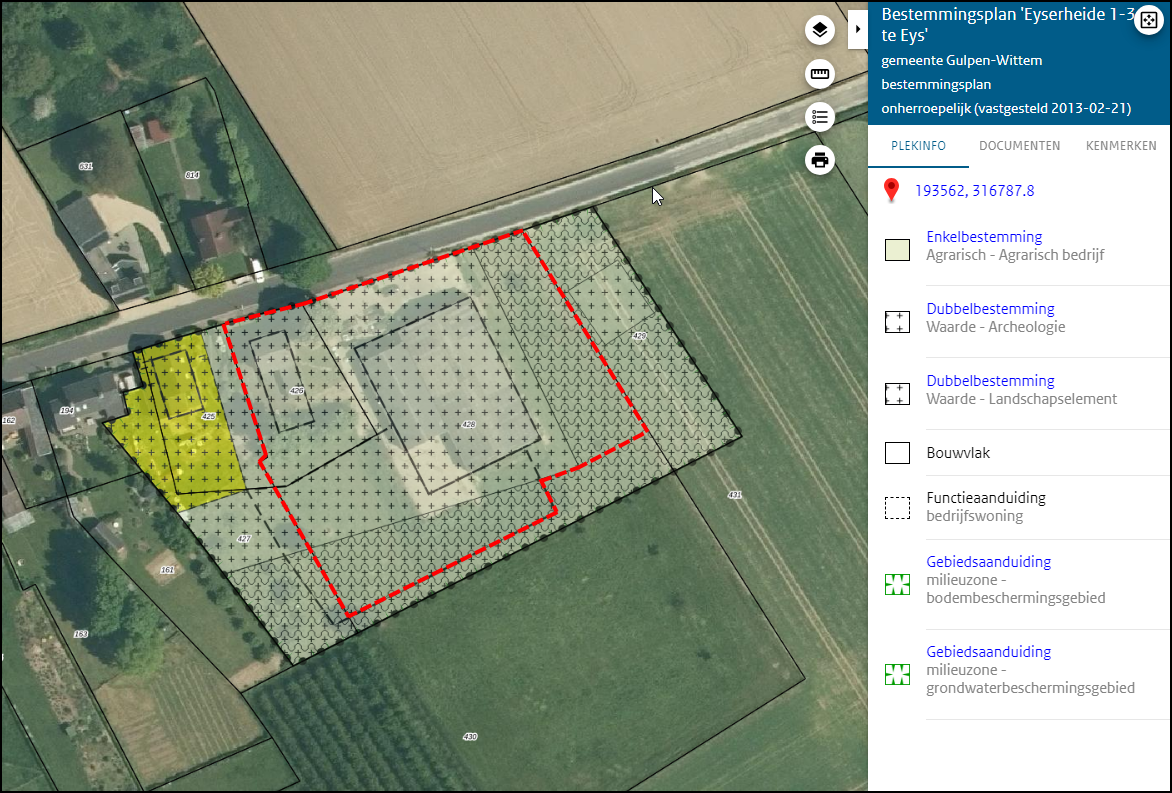Click parcel 431 label on the map

(x=735, y=495)
